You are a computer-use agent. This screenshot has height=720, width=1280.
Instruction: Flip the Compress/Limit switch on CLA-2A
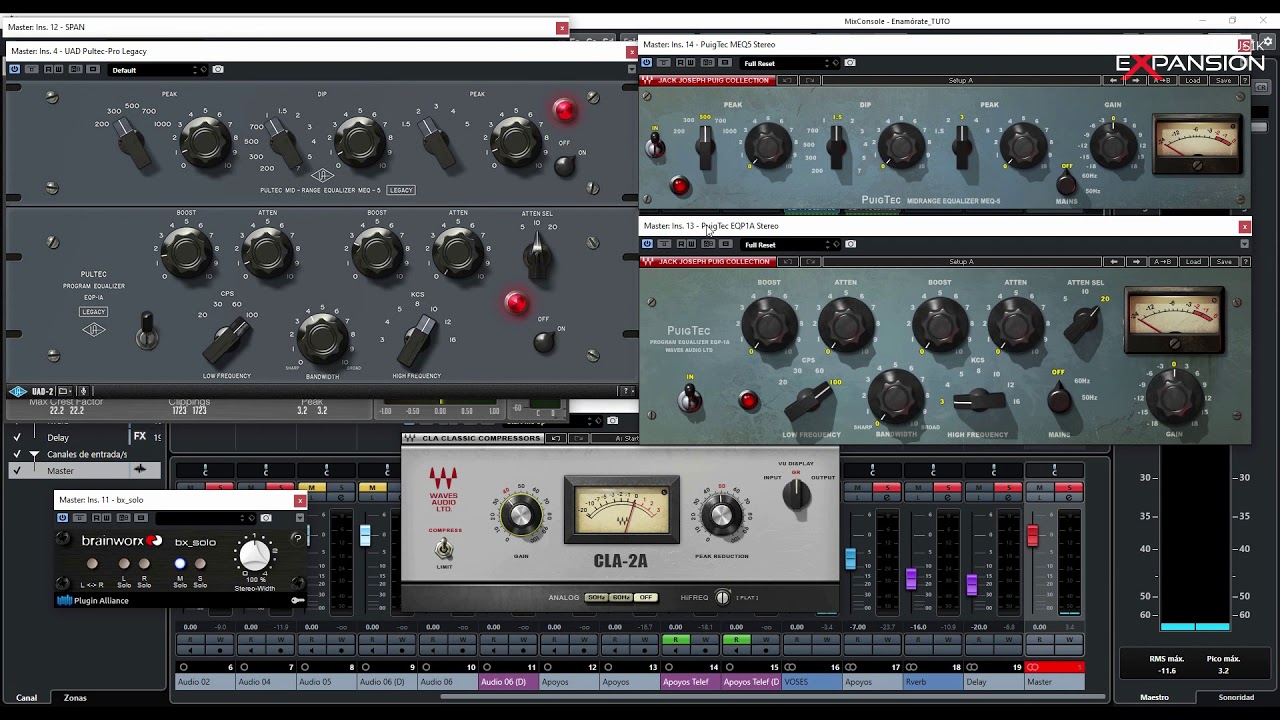click(444, 549)
